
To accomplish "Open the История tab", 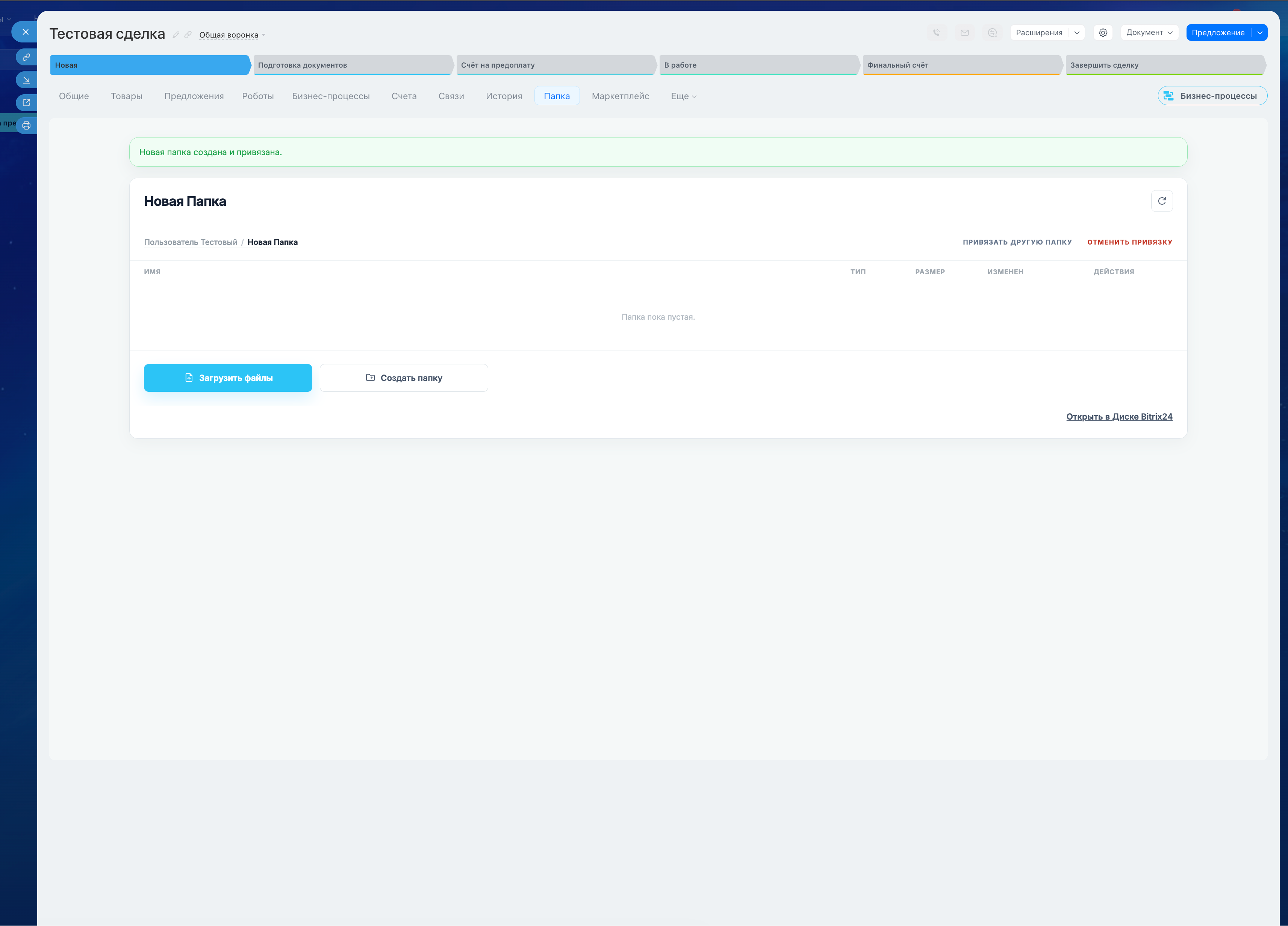I will [504, 97].
